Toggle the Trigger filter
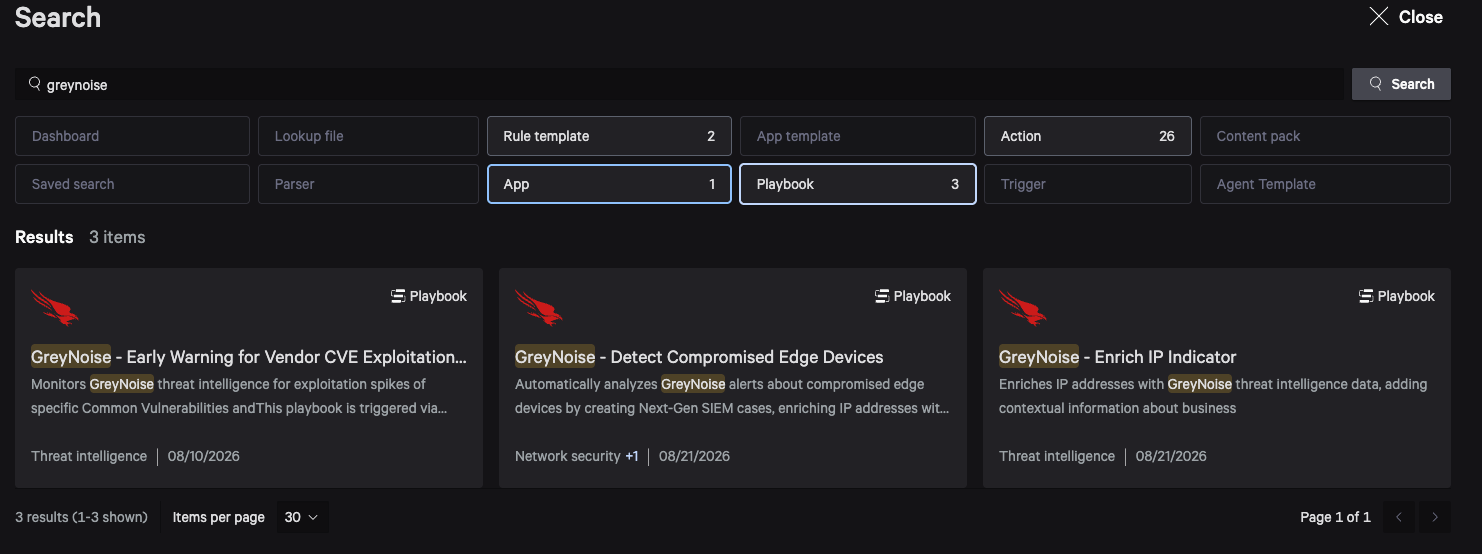The image size is (1482, 554). 1088,184
